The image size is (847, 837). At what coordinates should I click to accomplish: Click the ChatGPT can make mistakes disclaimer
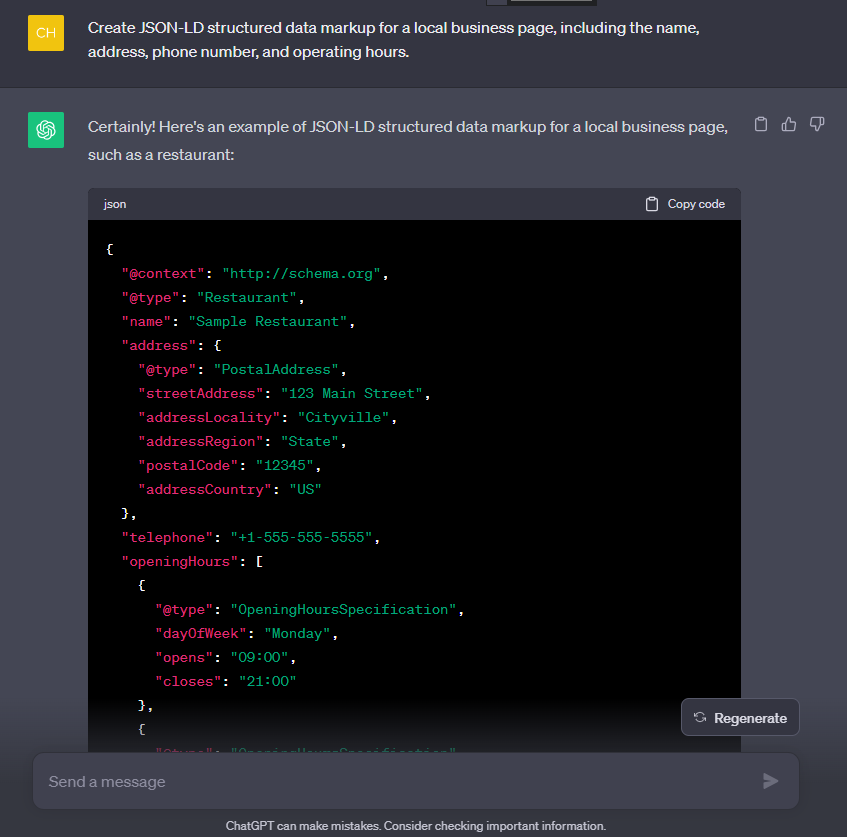coord(416,826)
